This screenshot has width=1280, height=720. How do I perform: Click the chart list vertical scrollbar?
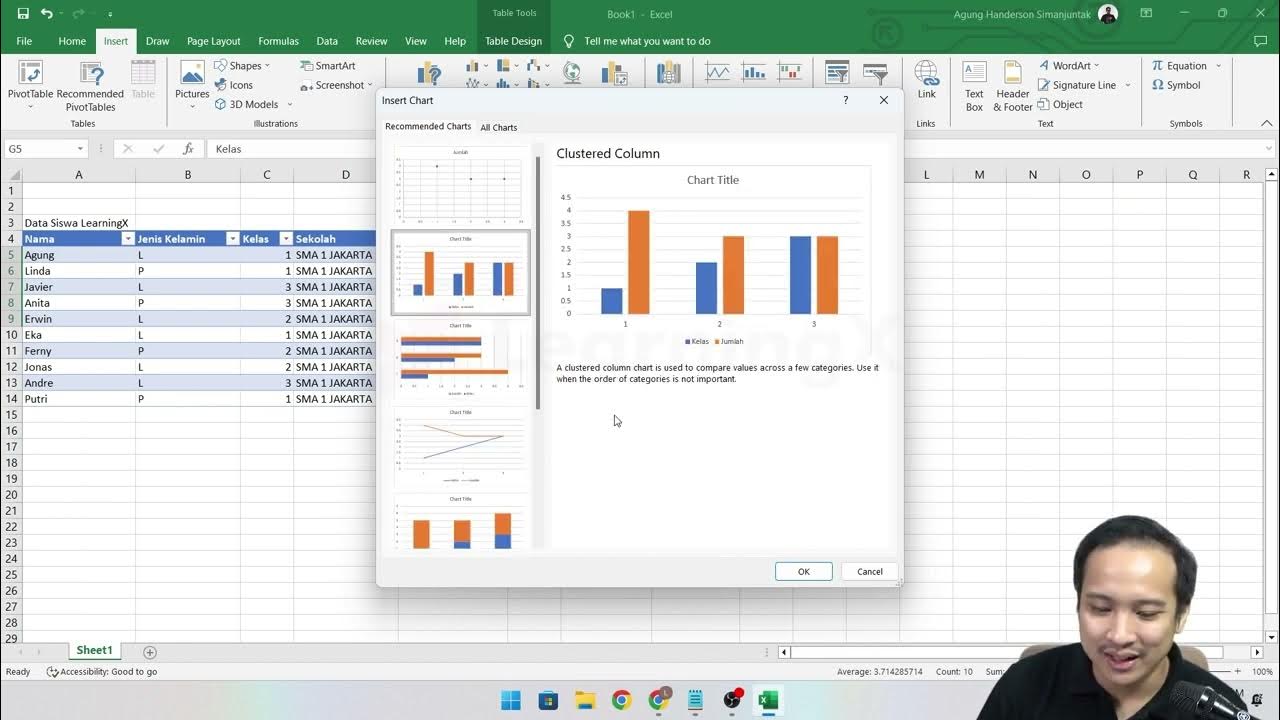(x=539, y=282)
